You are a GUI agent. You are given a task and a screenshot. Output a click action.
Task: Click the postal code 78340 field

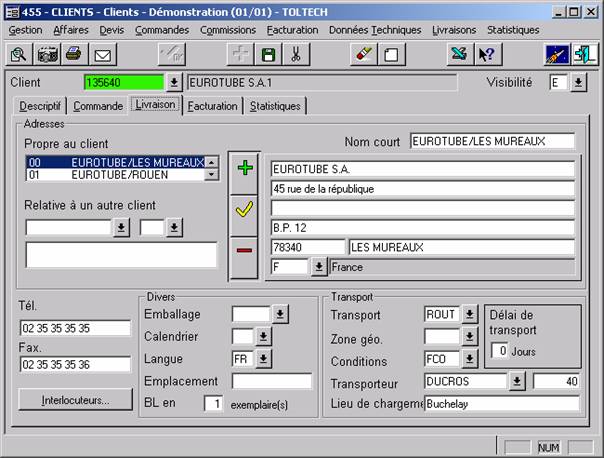308,247
